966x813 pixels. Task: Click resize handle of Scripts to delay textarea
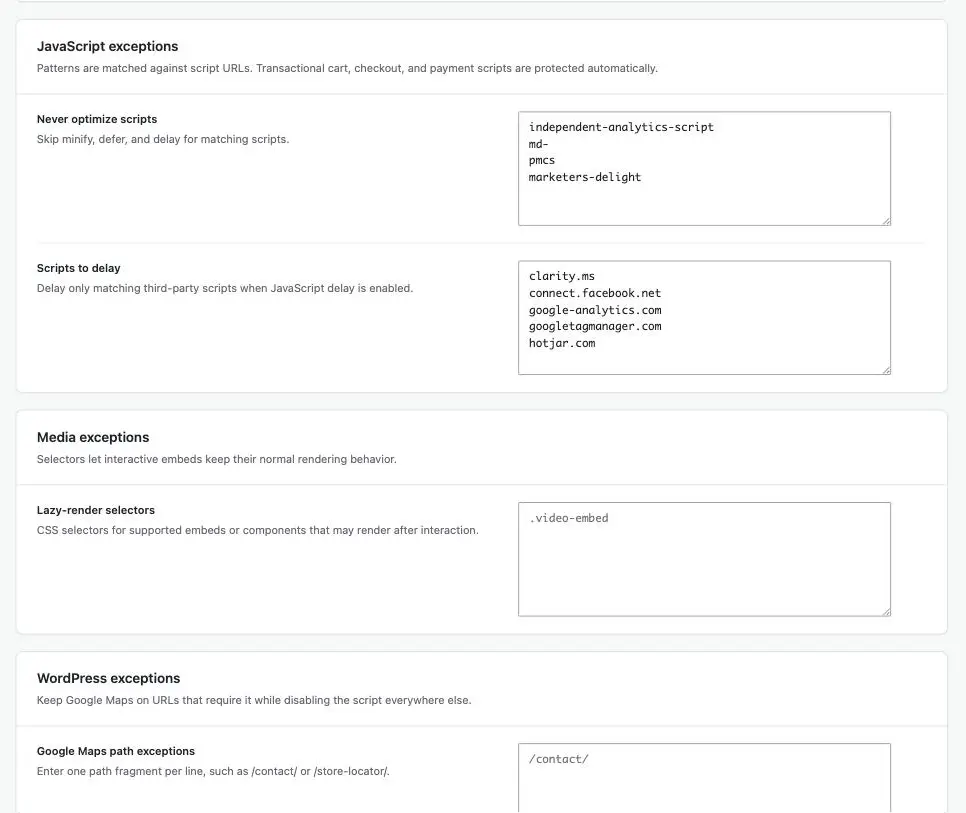[886, 370]
